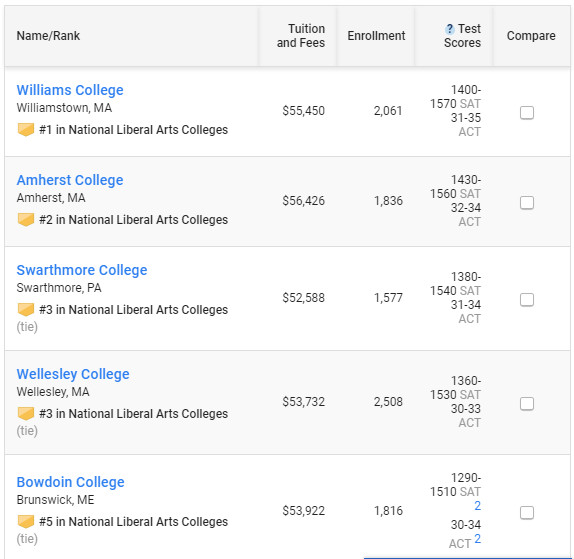
Task: Click Amherst College rank badge icon
Action: 26,220
